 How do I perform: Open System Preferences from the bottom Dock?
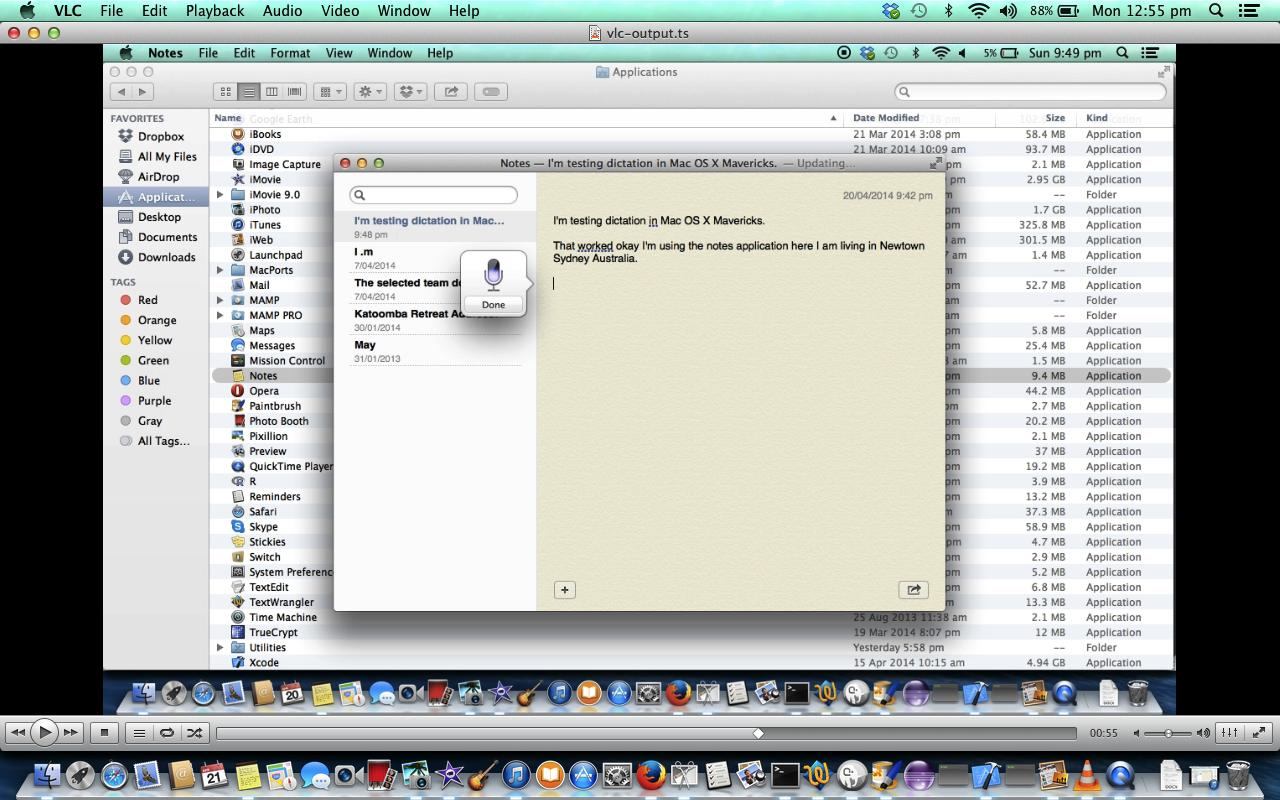(617, 774)
